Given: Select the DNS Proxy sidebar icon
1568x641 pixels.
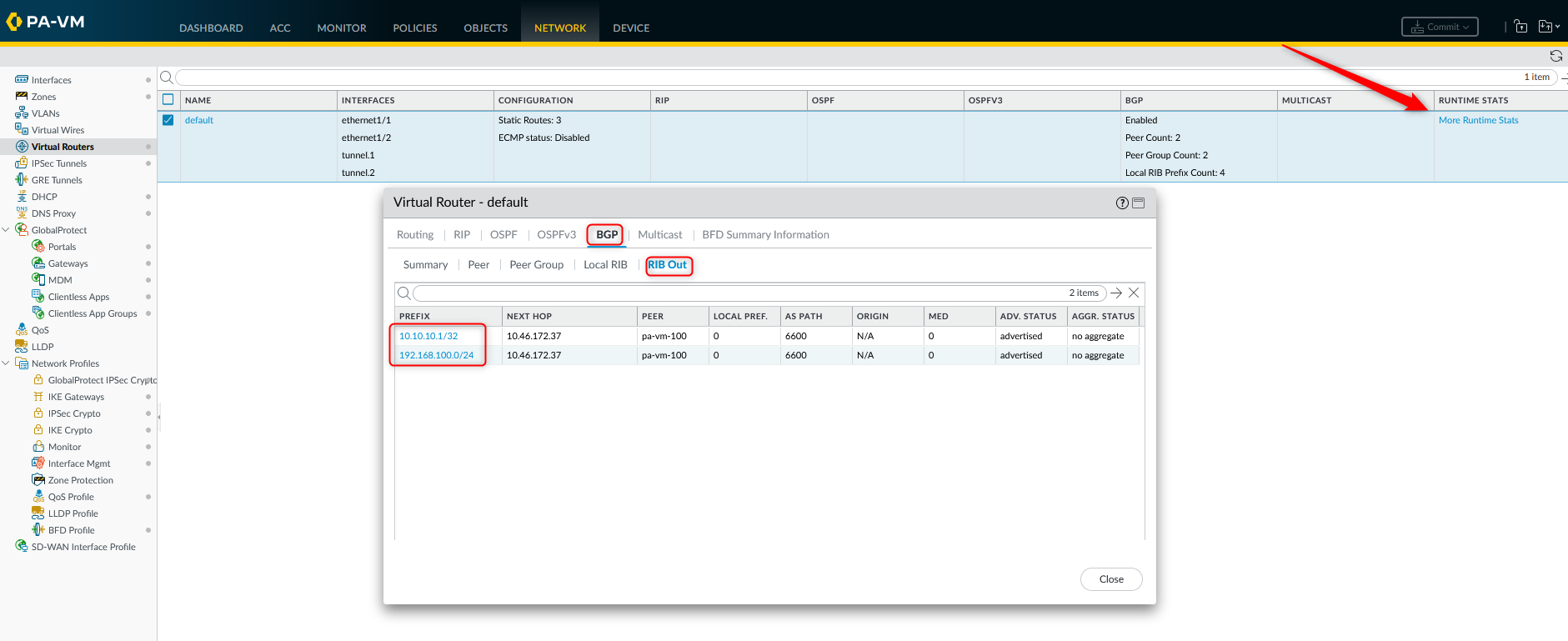Looking at the screenshot, I should pos(22,213).
